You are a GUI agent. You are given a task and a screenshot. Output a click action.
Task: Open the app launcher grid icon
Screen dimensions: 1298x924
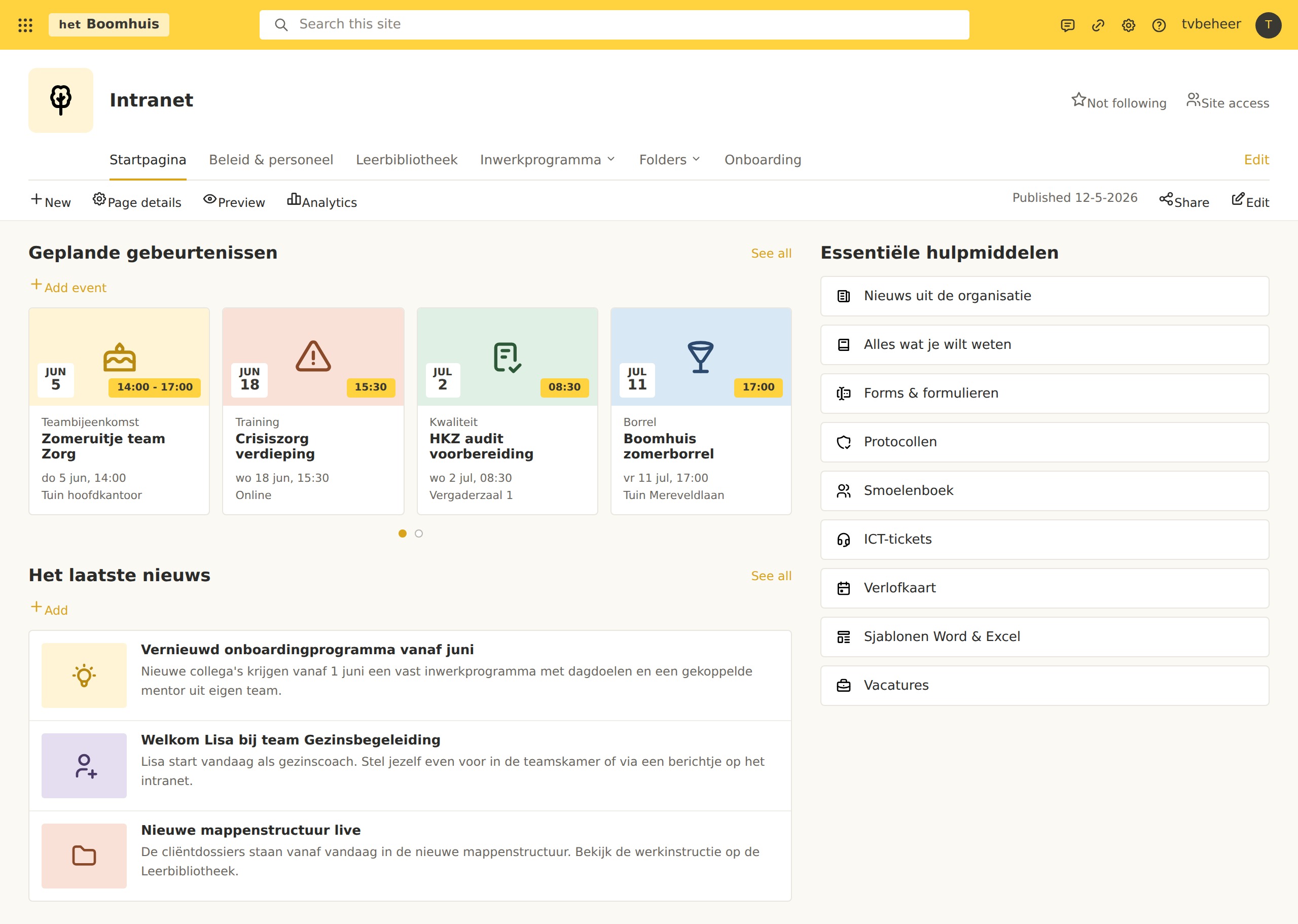[x=25, y=25]
